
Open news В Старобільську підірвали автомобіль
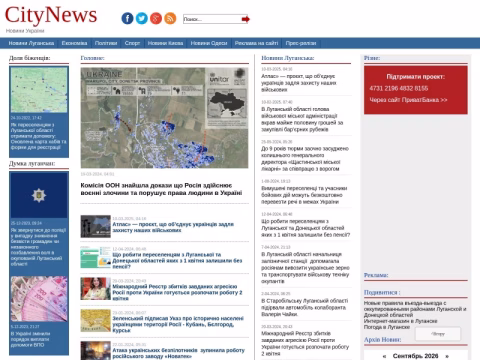(x=304, y=307)
